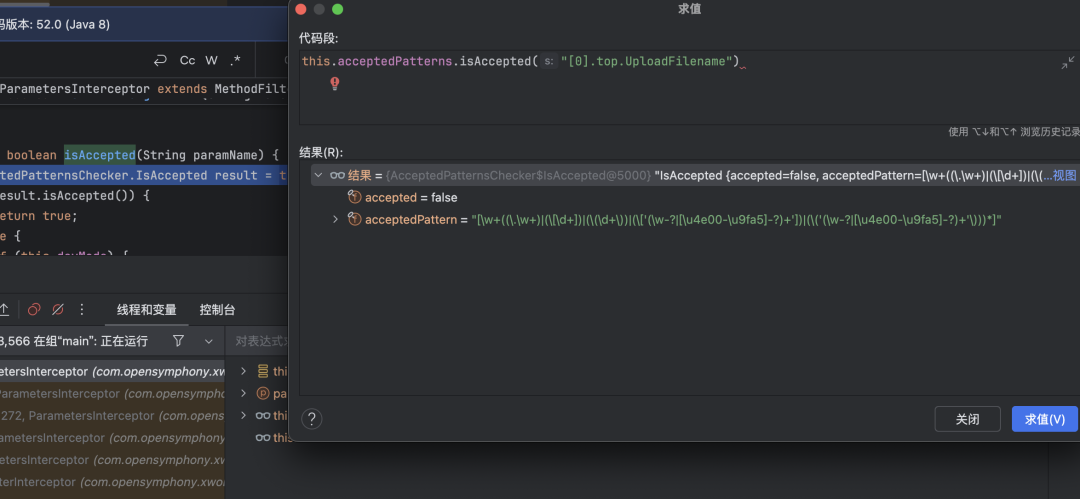
Task: Click the newline arrow icon in search bar
Action: 160,61
